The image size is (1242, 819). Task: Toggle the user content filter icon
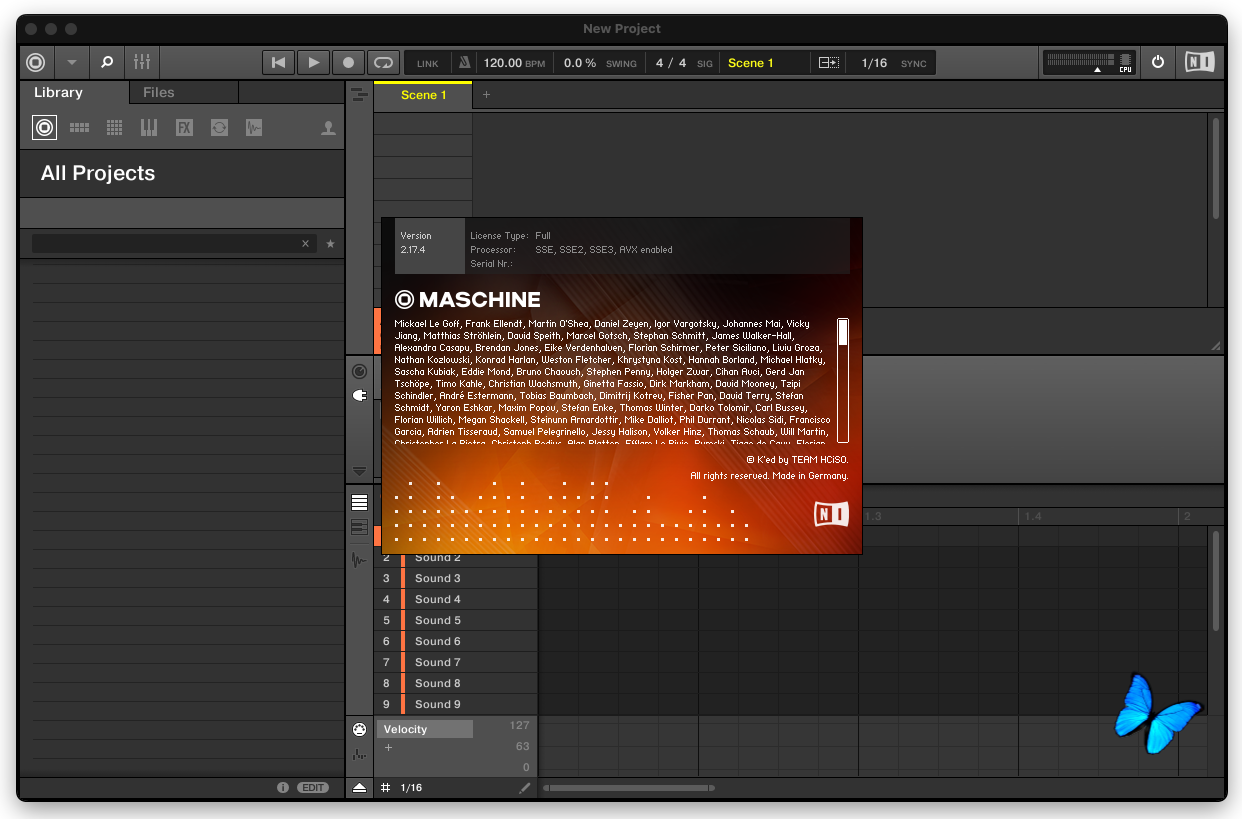[x=328, y=128]
